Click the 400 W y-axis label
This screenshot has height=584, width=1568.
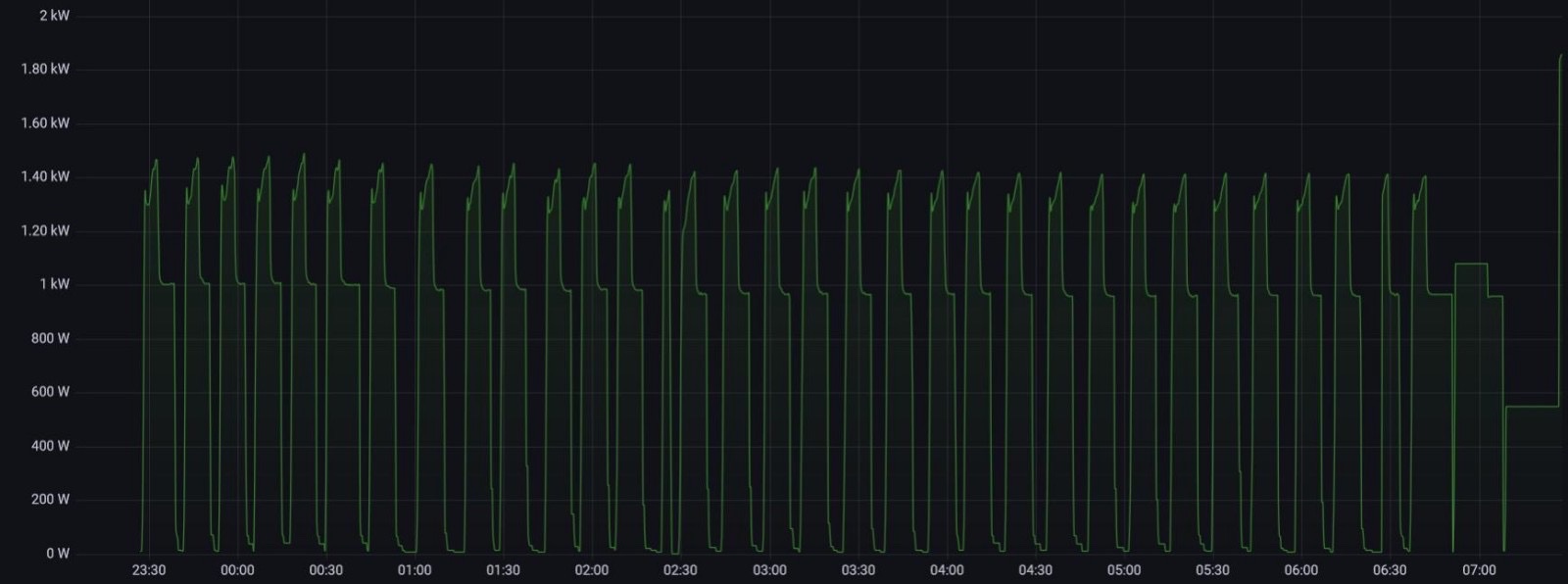point(49,446)
